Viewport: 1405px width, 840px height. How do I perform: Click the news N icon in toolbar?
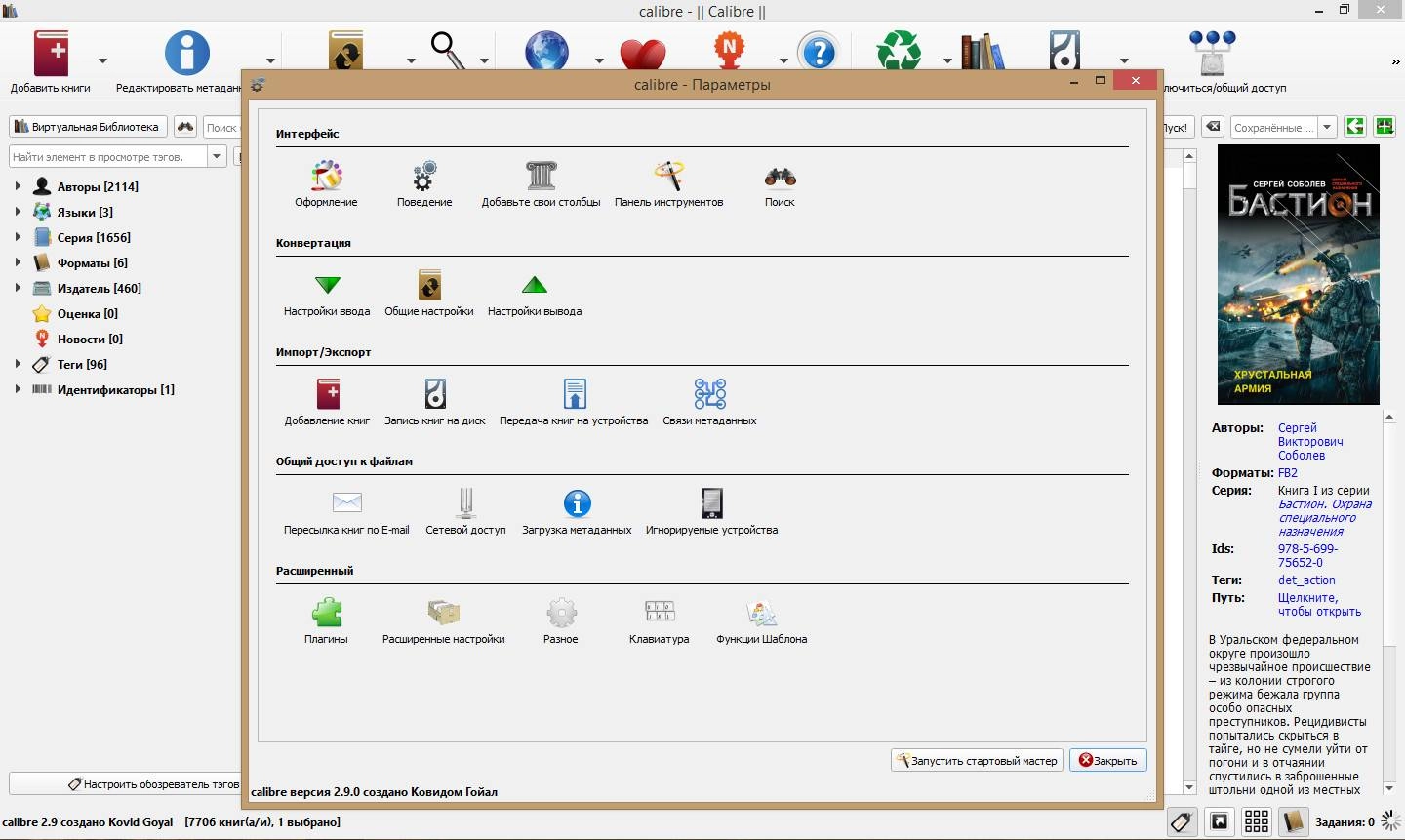(729, 51)
